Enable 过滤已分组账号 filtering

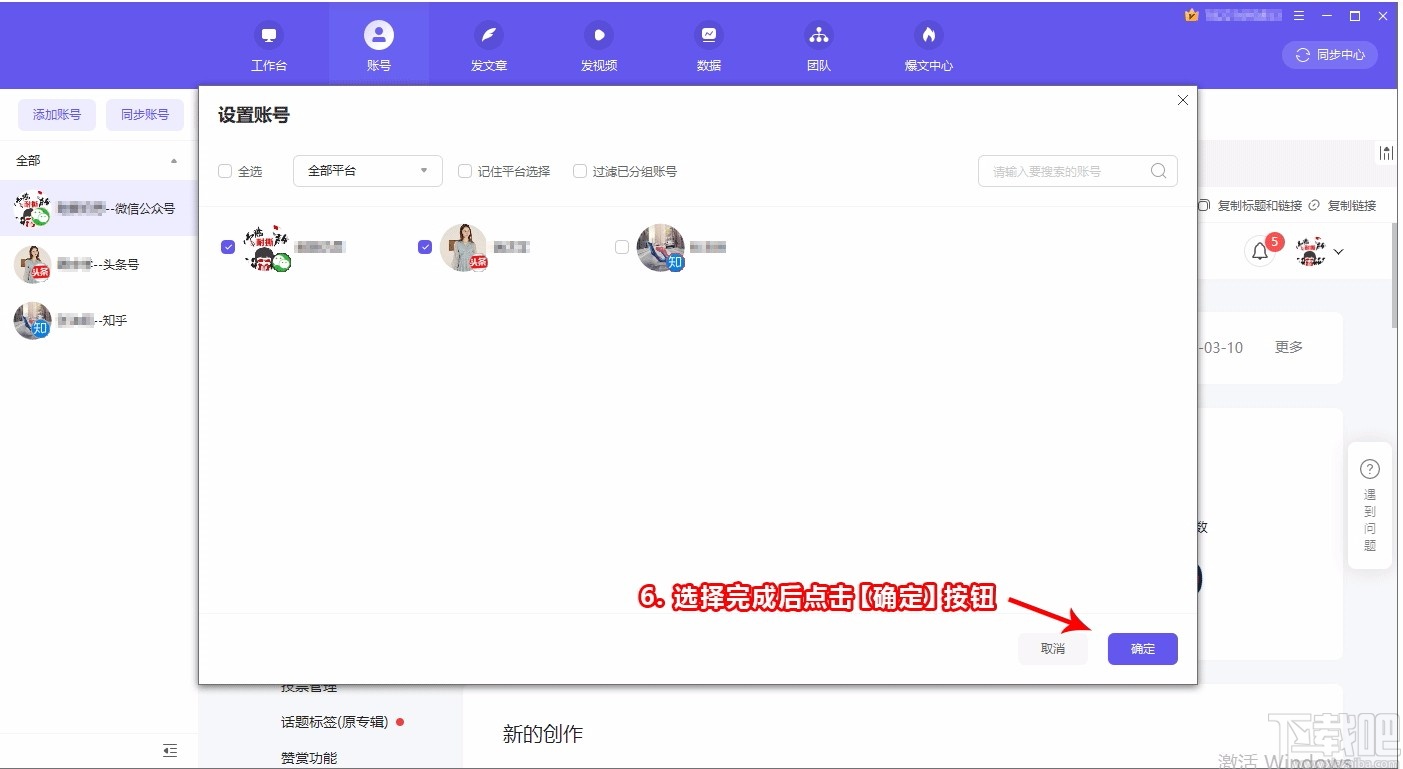pos(580,171)
